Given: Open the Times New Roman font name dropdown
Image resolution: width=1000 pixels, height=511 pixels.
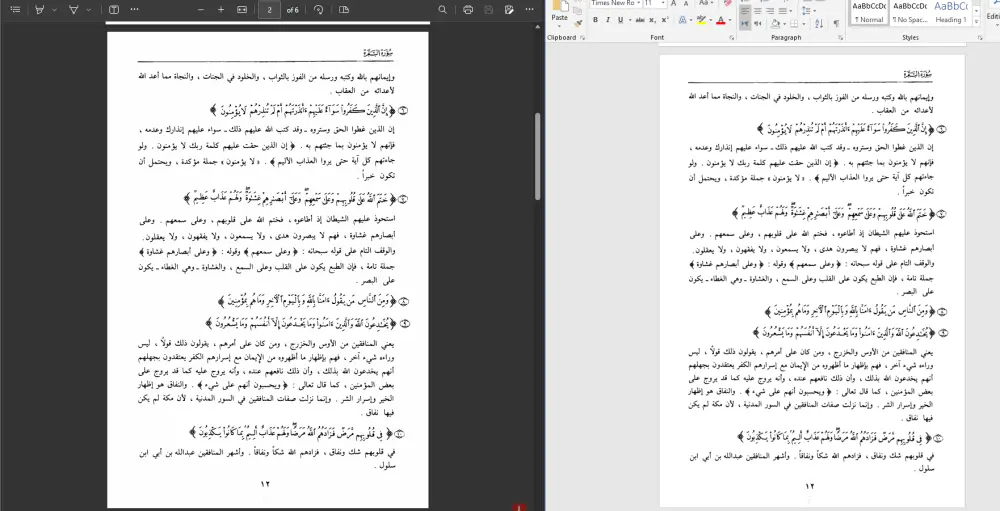Looking at the screenshot, I should 638,3.
